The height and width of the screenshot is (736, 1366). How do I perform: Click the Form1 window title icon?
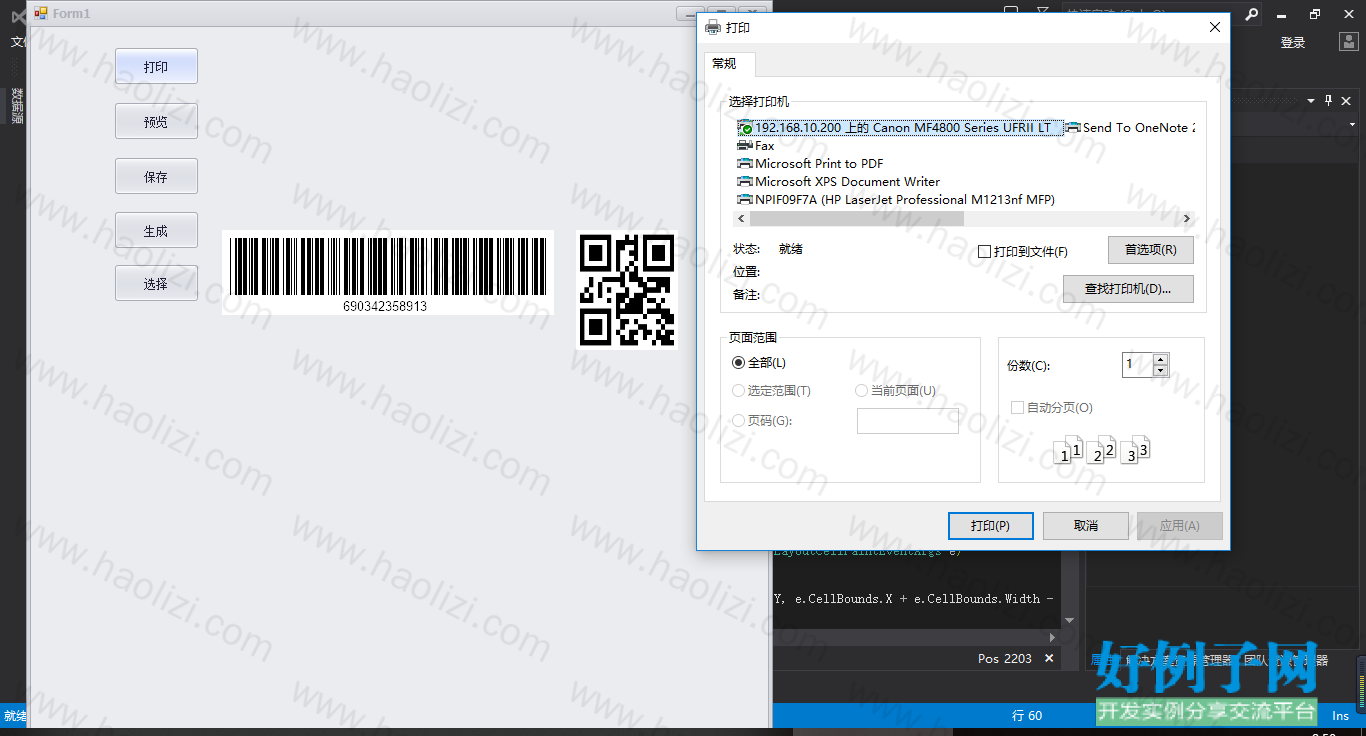coord(41,13)
